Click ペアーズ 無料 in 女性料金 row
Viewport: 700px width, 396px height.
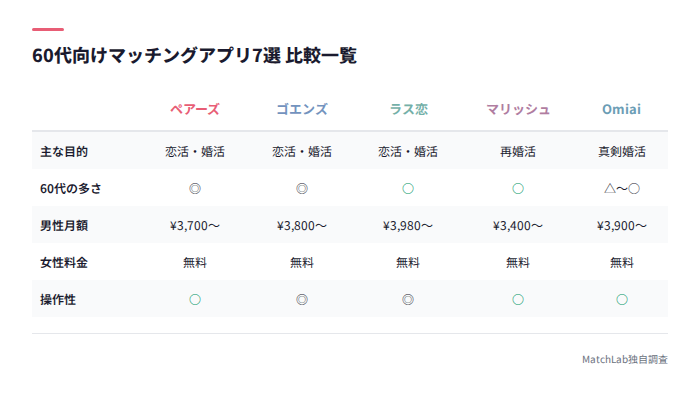[x=195, y=263]
